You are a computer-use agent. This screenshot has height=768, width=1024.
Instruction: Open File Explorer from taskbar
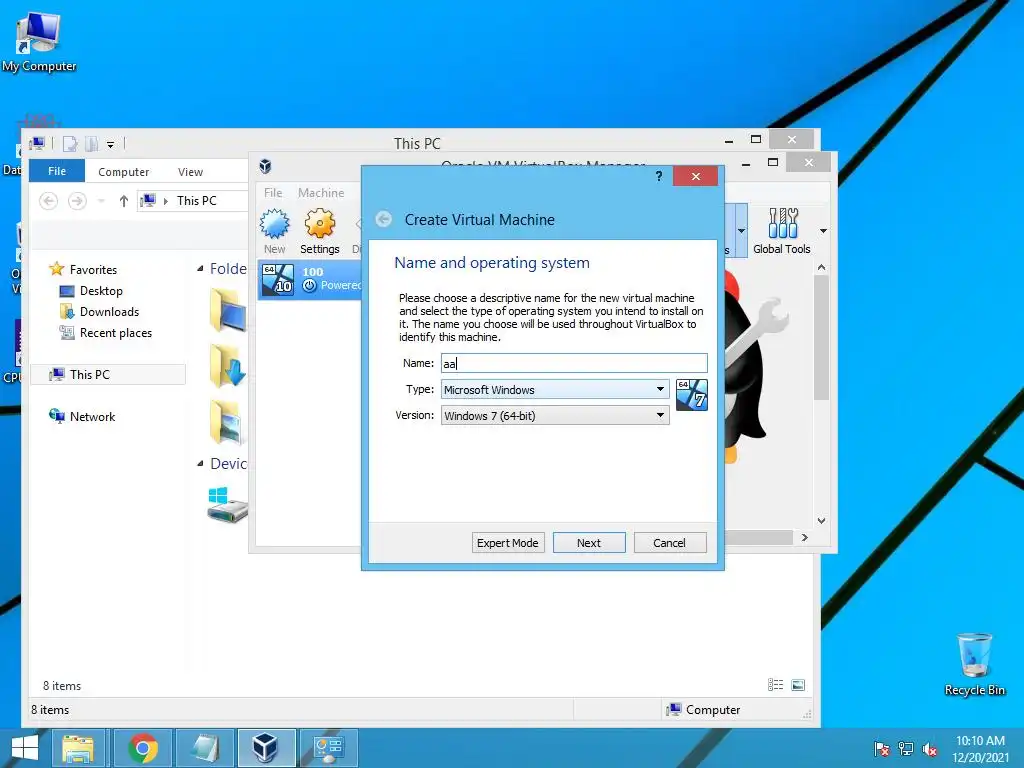click(78, 748)
